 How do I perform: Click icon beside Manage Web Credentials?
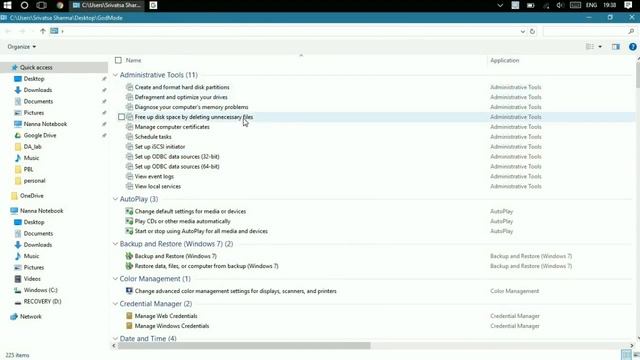129,316
